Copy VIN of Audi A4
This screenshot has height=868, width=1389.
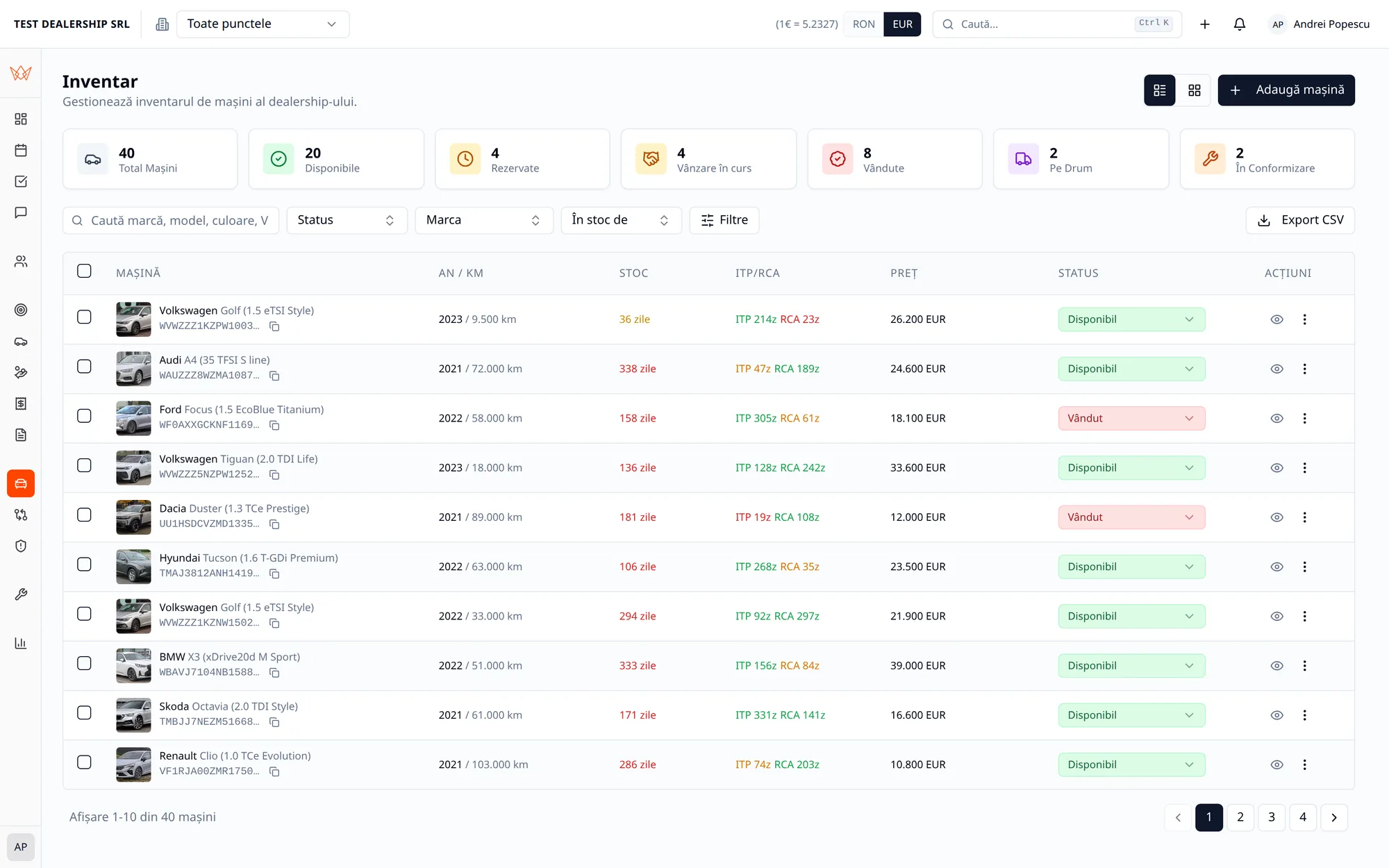[274, 376]
